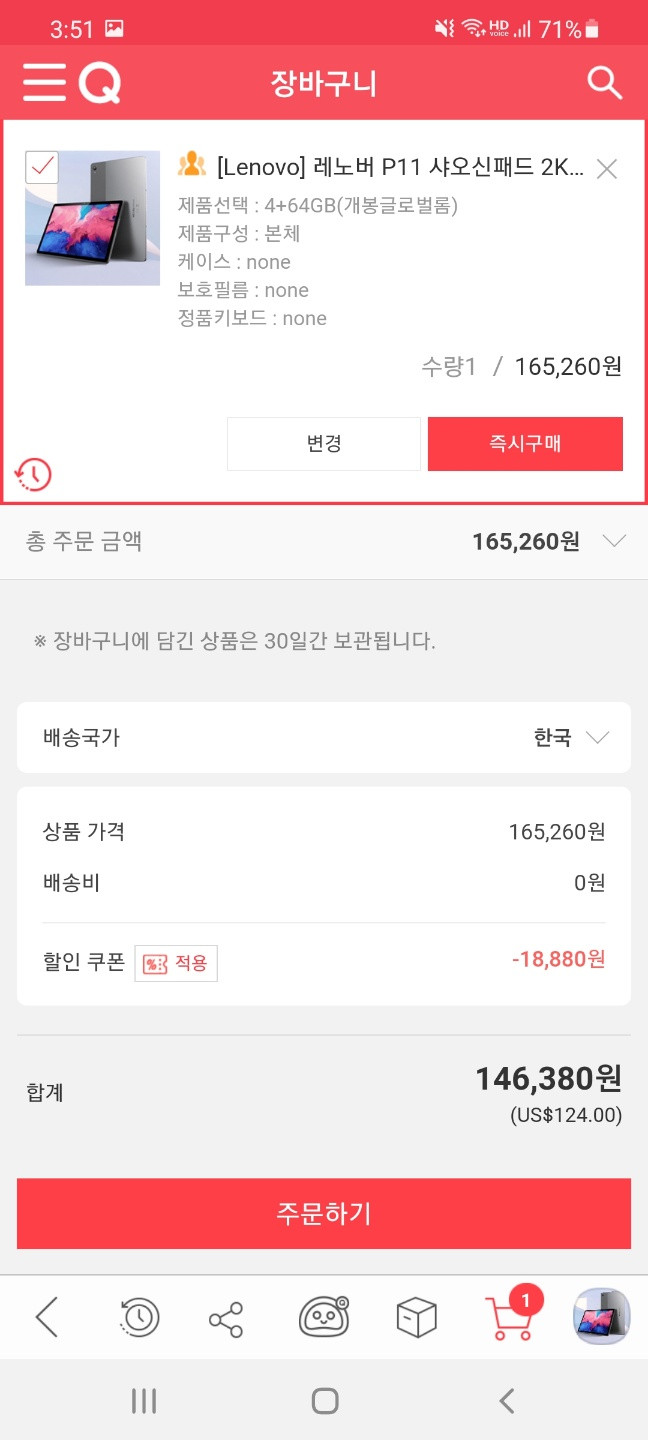The image size is (648, 1440).
Task: Open the mascot face icon
Action: click(324, 1317)
